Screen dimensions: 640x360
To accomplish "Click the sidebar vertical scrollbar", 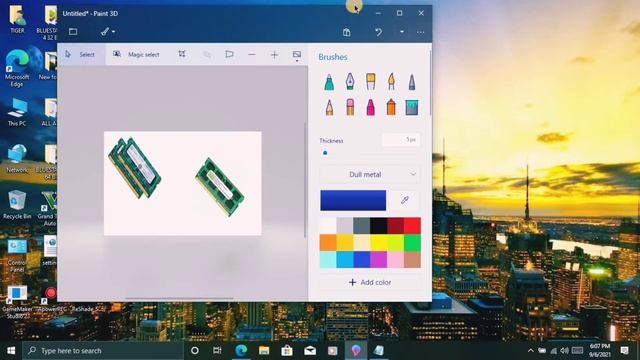I will [x=430, y=82].
